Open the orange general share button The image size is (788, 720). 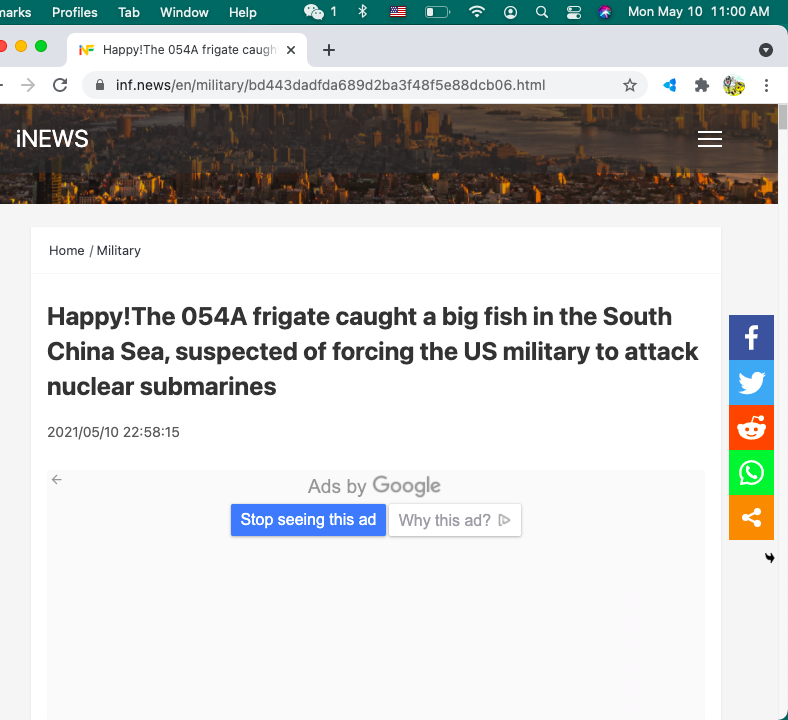click(751, 518)
